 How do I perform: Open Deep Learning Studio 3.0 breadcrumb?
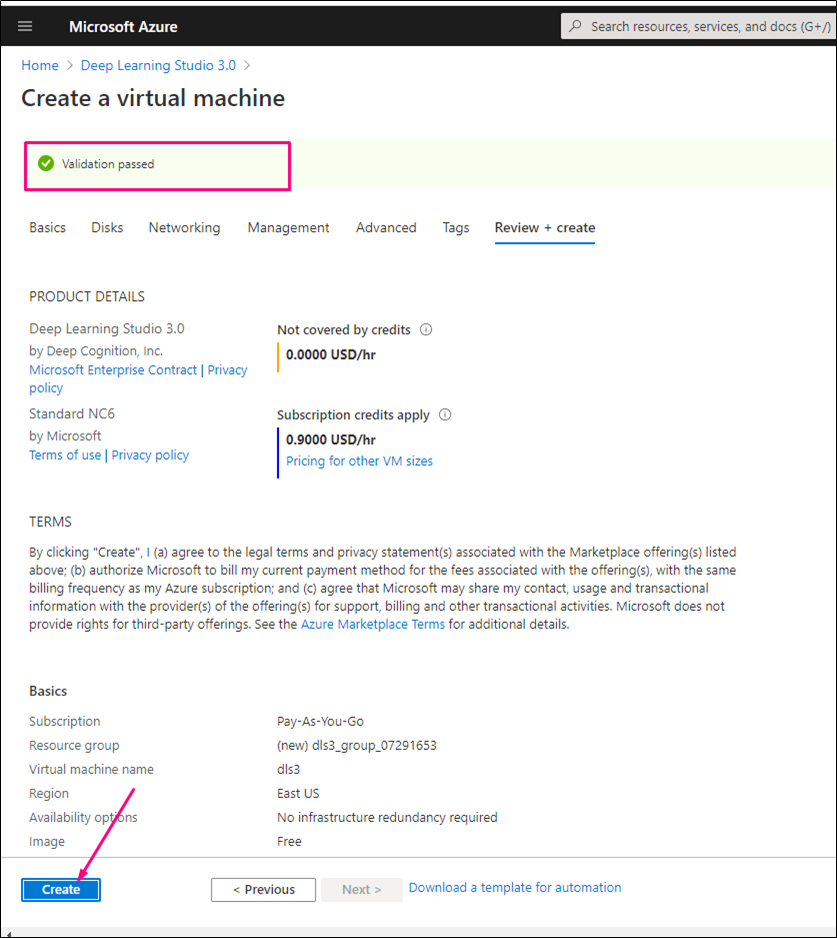(159, 65)
